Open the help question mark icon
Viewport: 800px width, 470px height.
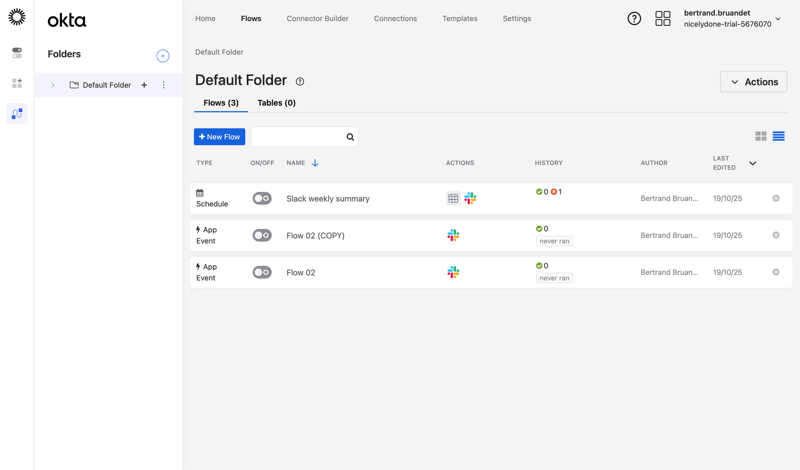(634, 18)
